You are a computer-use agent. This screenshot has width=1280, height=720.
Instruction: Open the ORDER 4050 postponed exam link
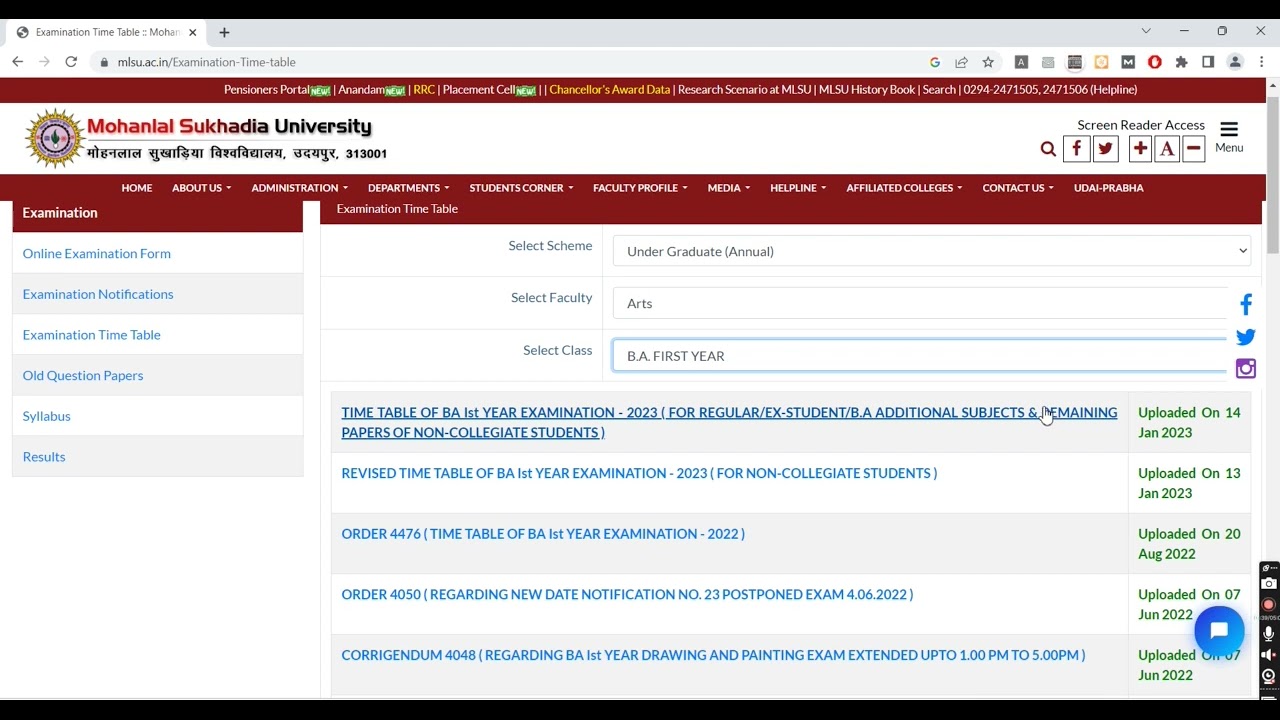(627, 594)
